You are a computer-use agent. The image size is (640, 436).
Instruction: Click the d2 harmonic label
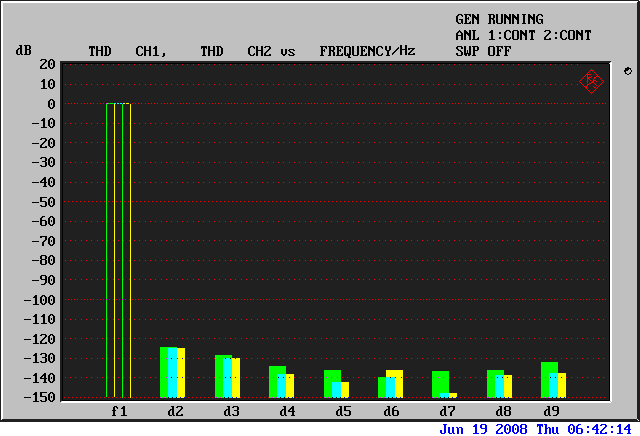(176, 411)
